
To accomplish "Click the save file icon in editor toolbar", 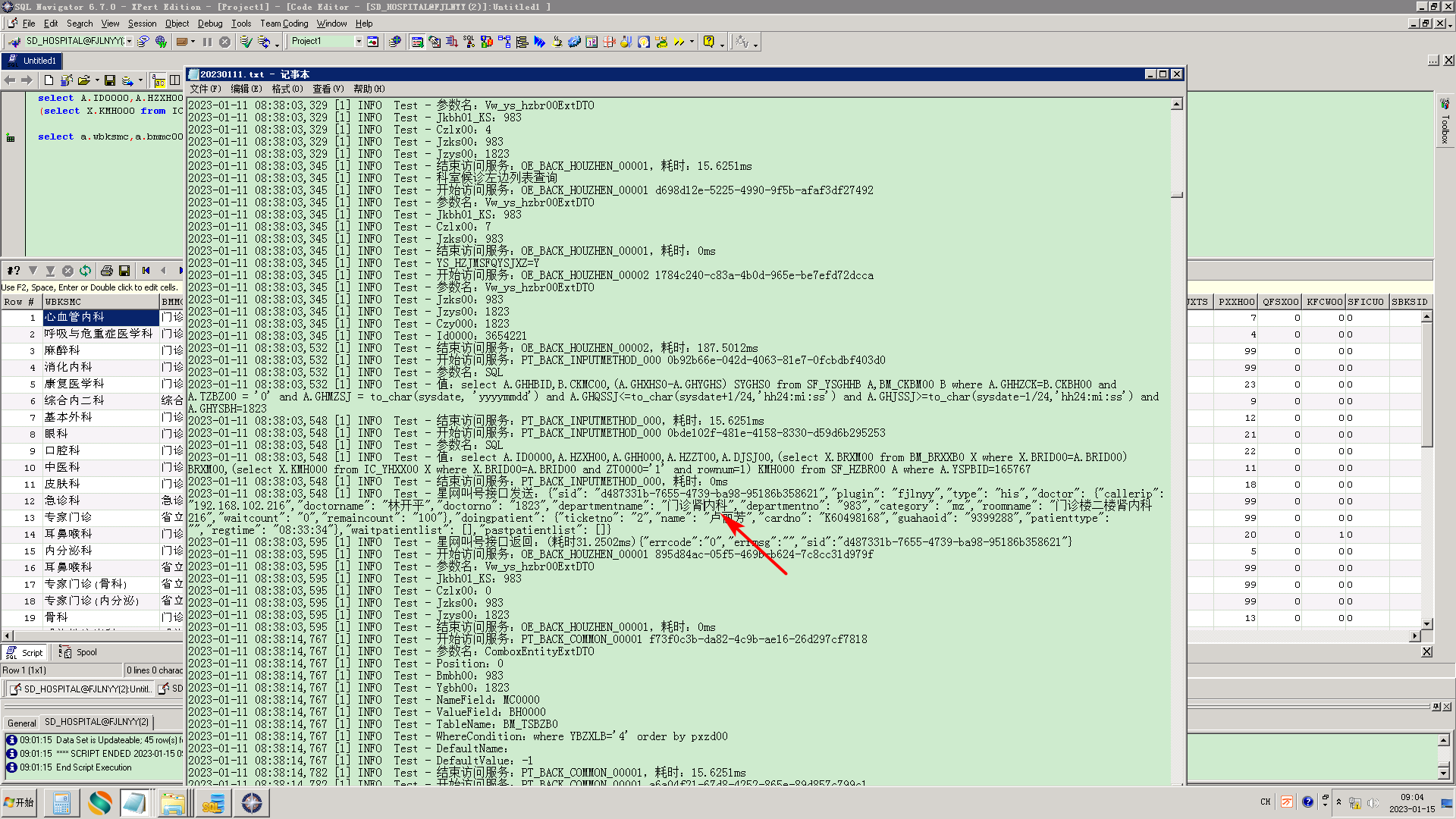I will coord(110,80).
